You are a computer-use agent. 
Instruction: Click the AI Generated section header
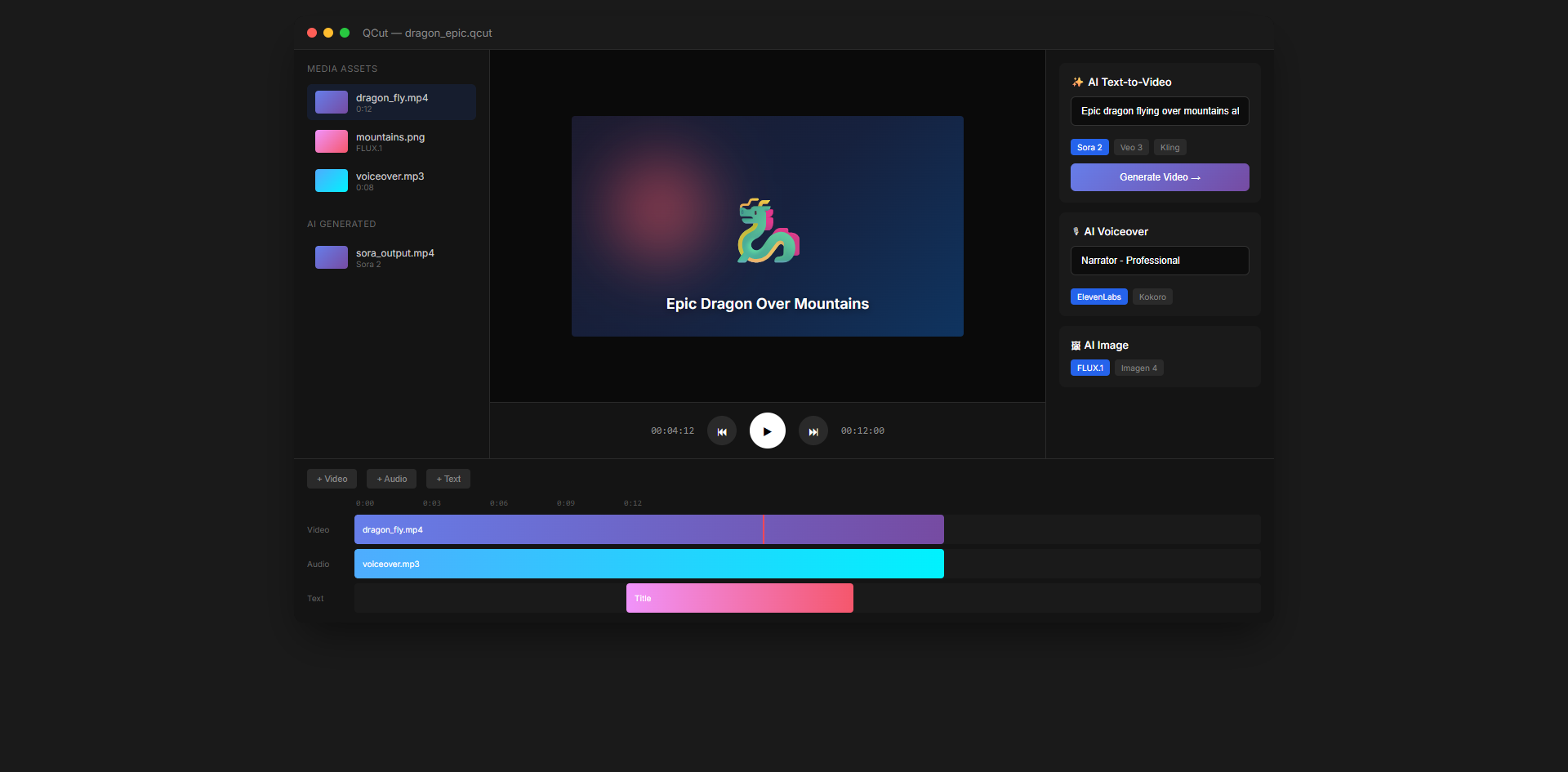[x=341, y=224]
